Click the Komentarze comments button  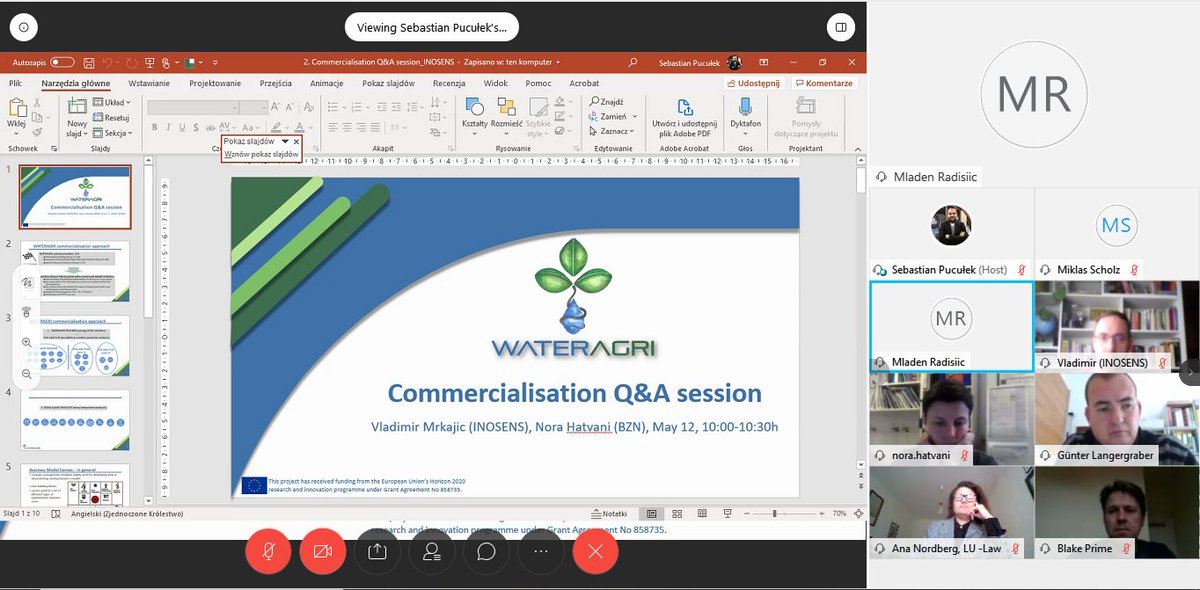(x=825, y=84)
